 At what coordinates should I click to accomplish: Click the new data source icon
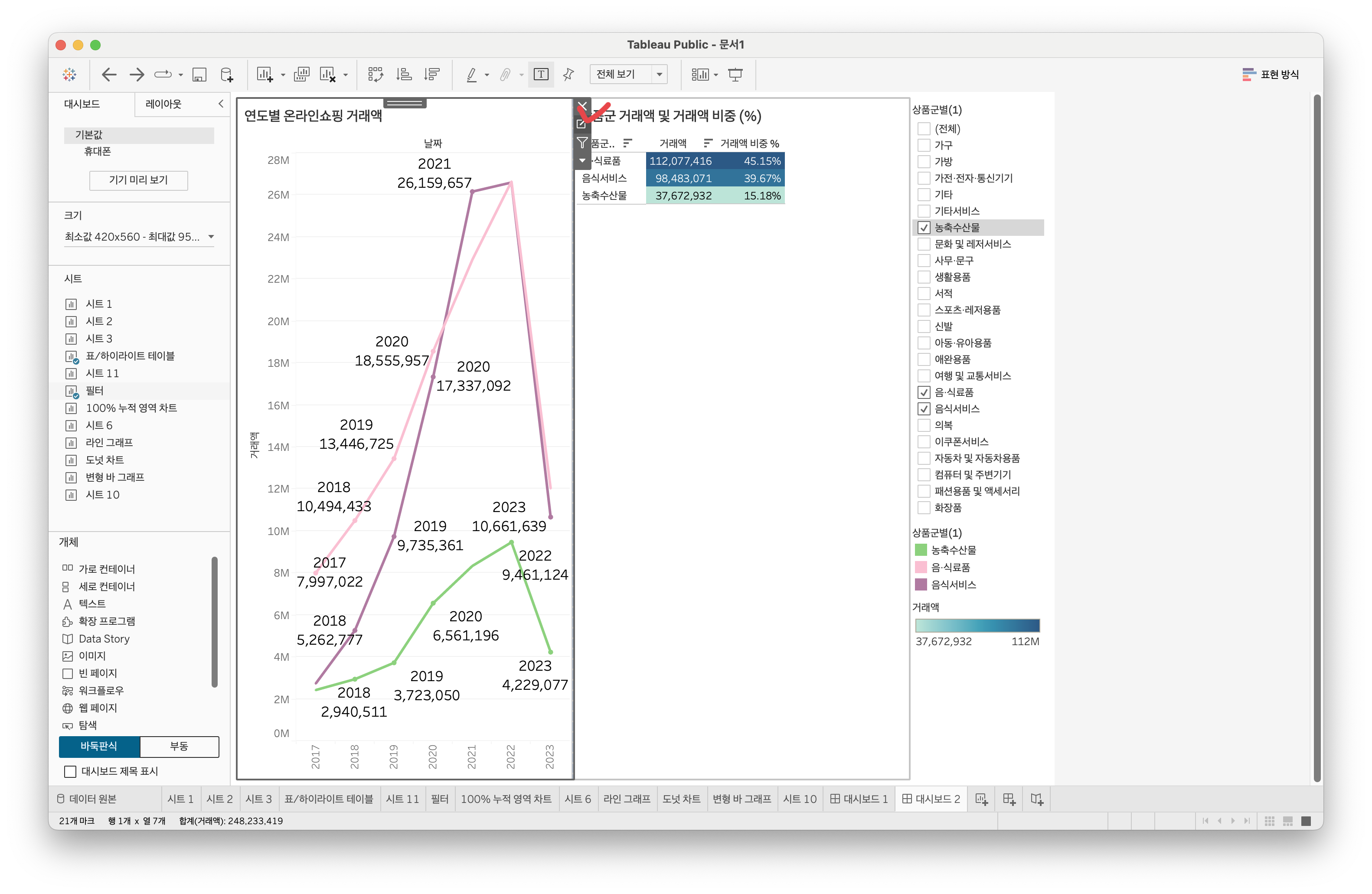point(226,75)
